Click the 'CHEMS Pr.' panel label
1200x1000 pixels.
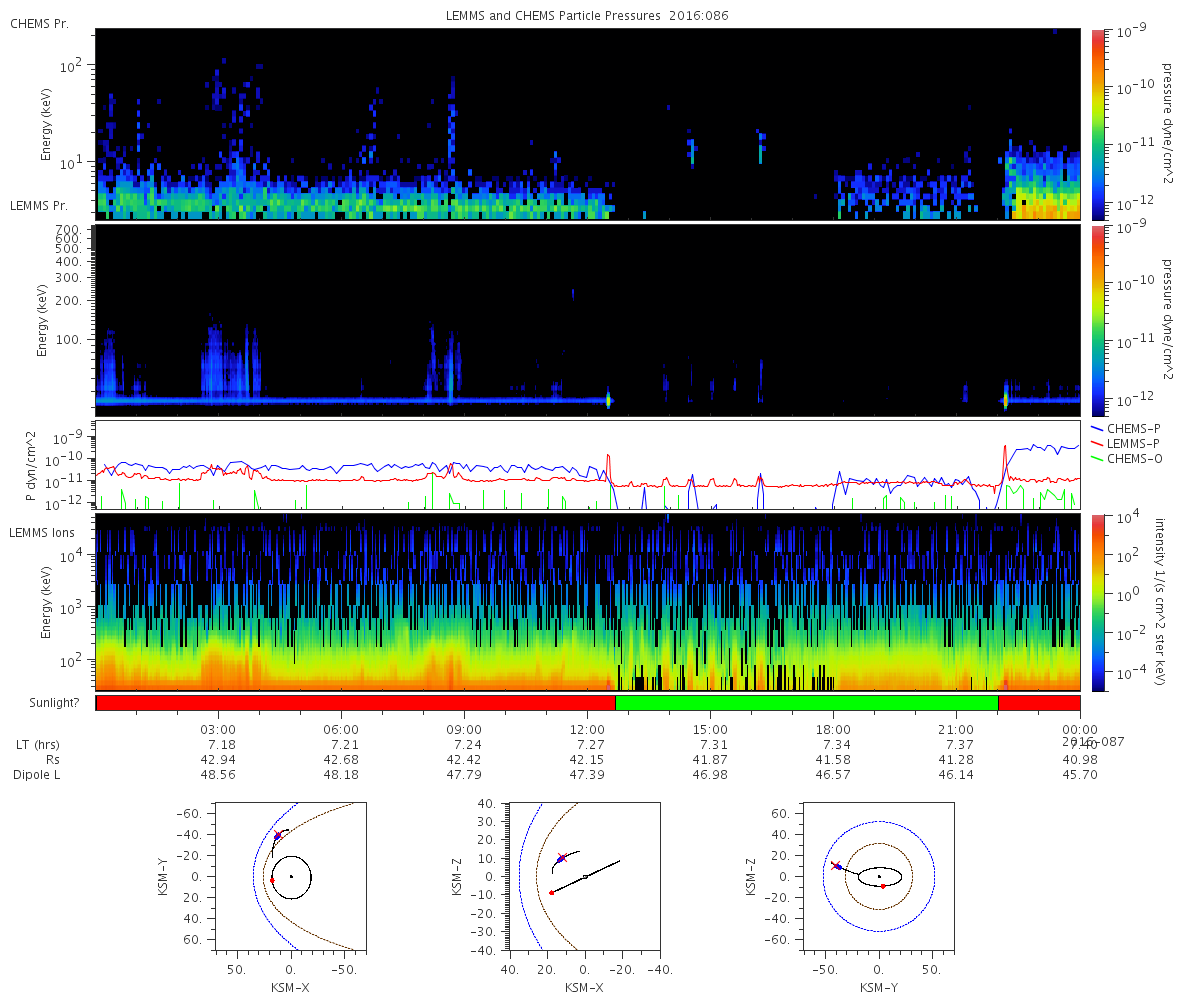39,23
